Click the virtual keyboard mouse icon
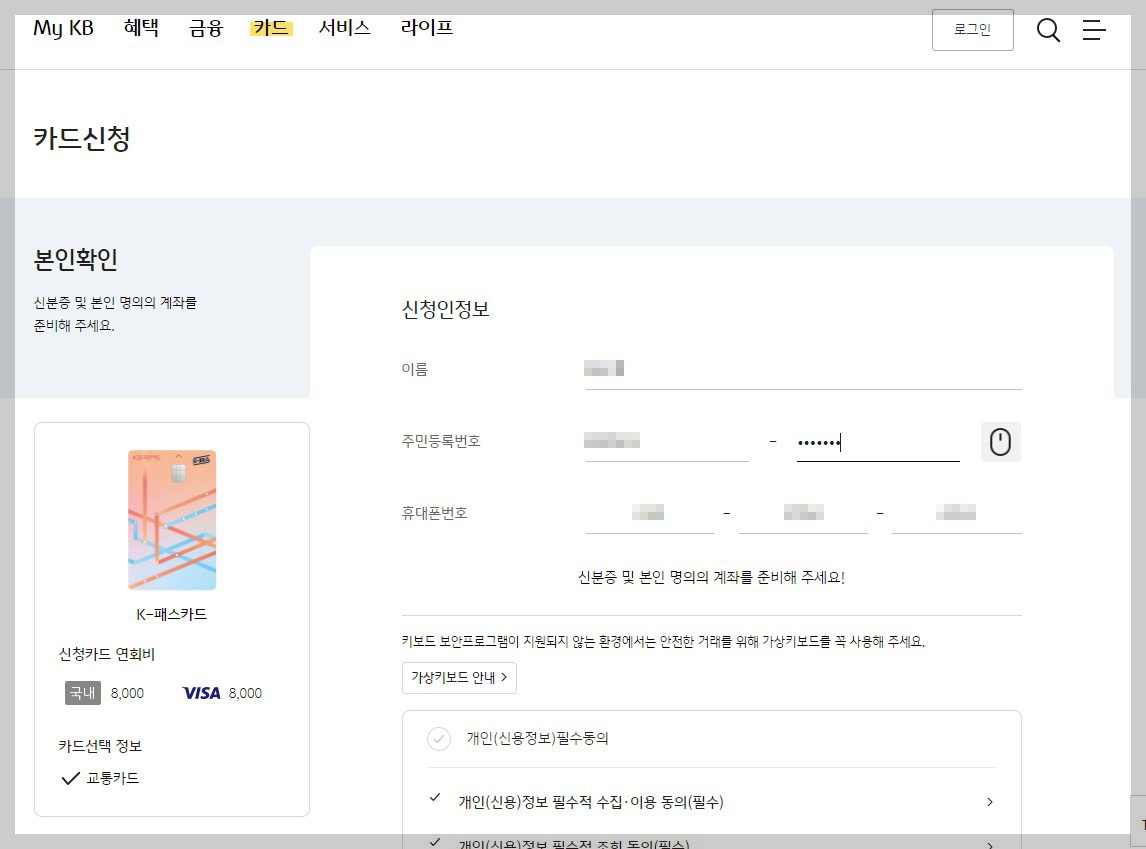The height and width of the screenshot is (849, 1146). point(1000,442)
